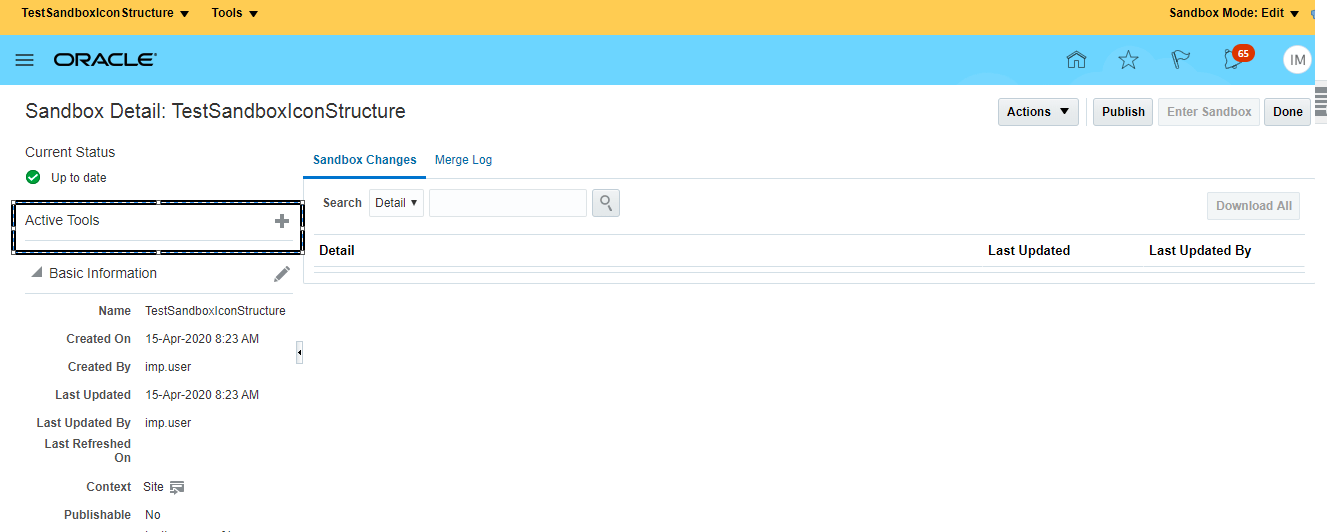
Task: Open Favorites star icon
Action: (1128, 60)
